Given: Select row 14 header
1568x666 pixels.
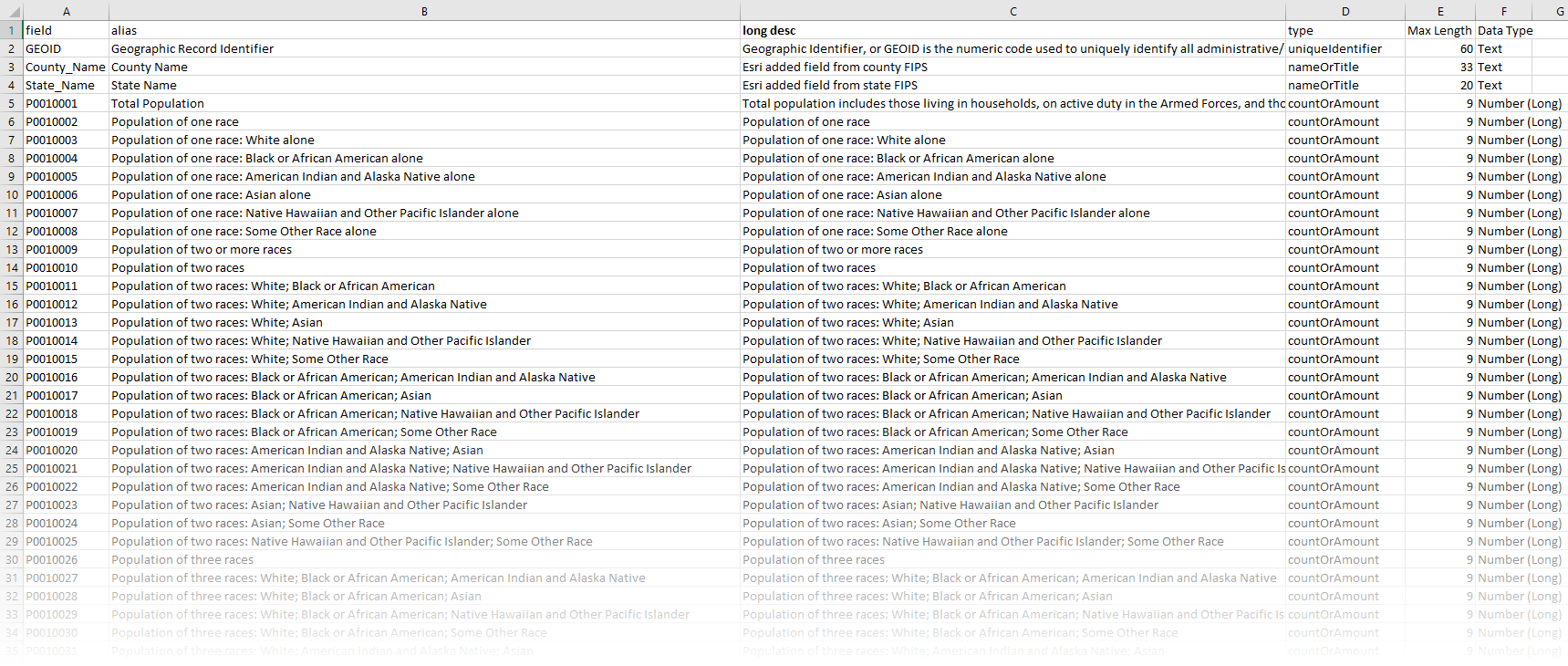Looking at the screenshot, I should point(12,267).
